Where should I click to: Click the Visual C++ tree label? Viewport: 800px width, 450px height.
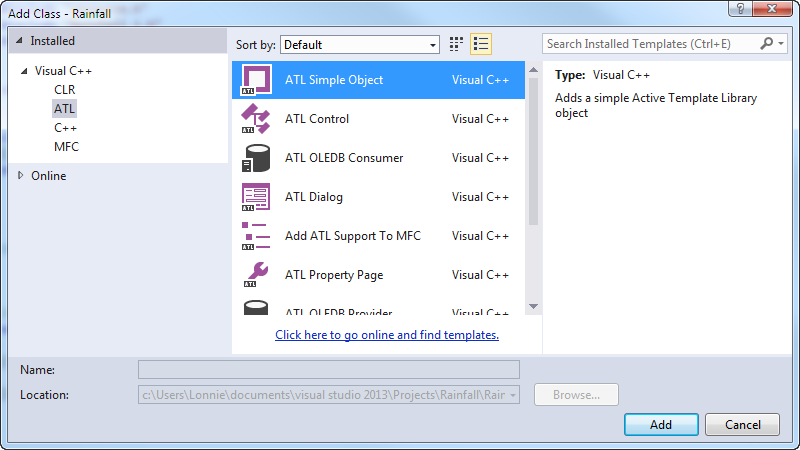coord(63,71)
